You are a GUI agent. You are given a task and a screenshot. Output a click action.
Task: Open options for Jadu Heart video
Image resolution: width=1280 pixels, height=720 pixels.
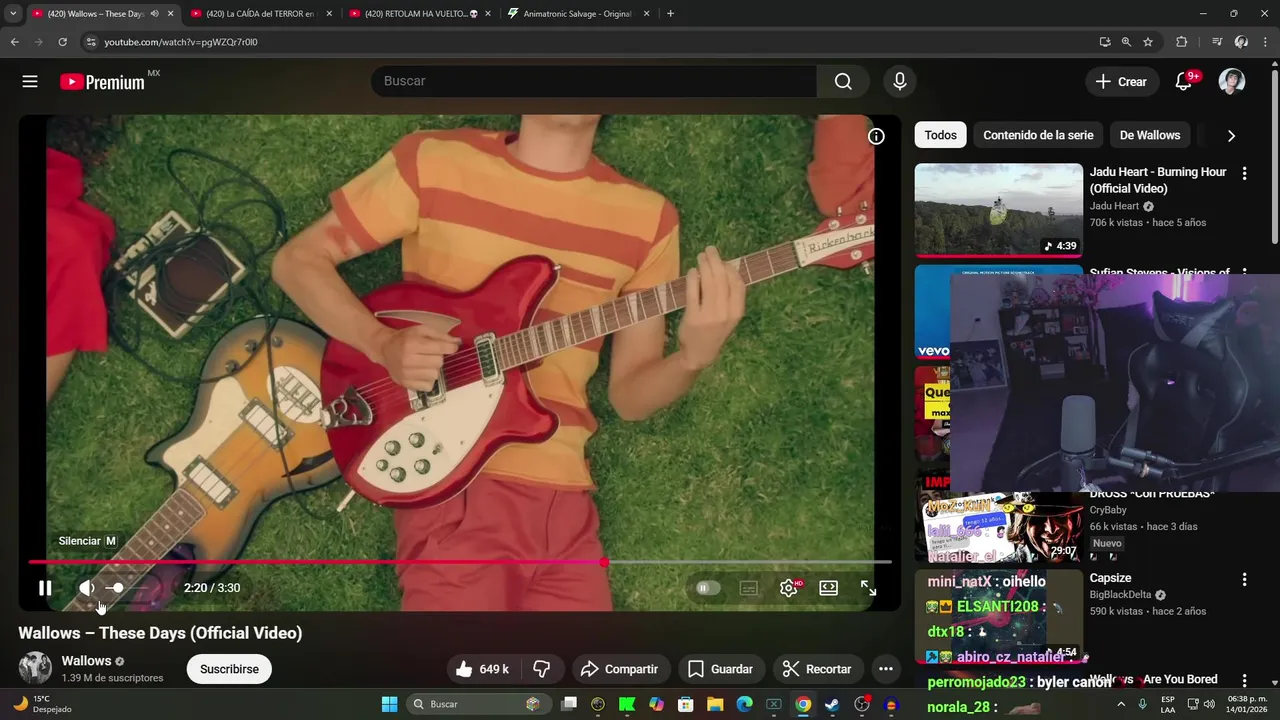1244,173
